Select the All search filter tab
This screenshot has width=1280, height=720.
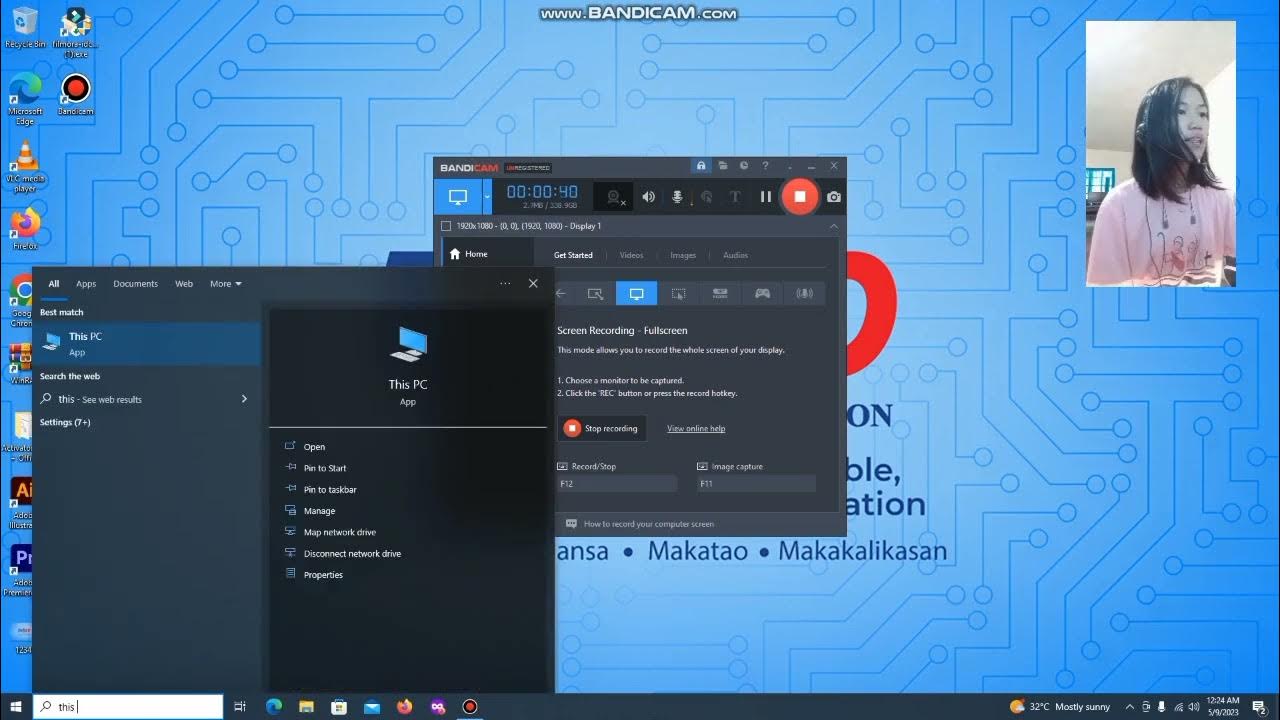[x=54, y=284]
